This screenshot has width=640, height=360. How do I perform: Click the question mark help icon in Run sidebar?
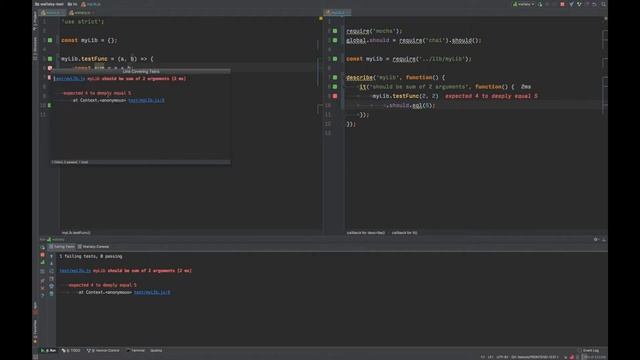[42, 296]
